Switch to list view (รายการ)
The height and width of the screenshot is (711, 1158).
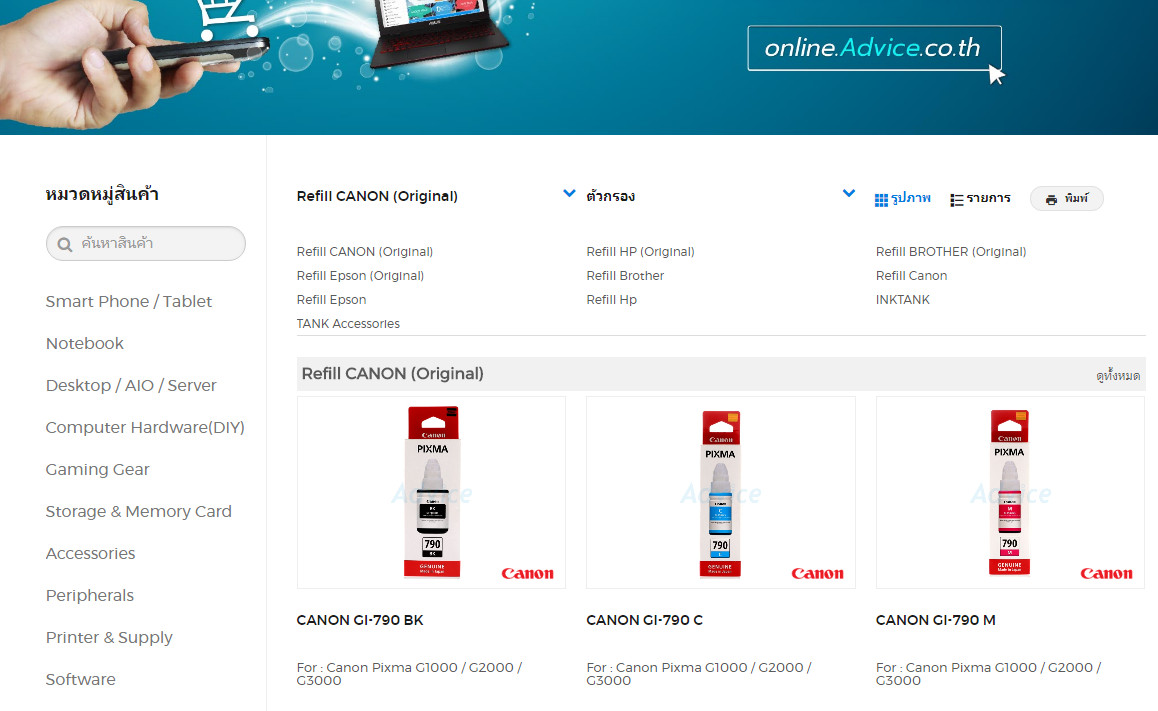tap(980, 199)
